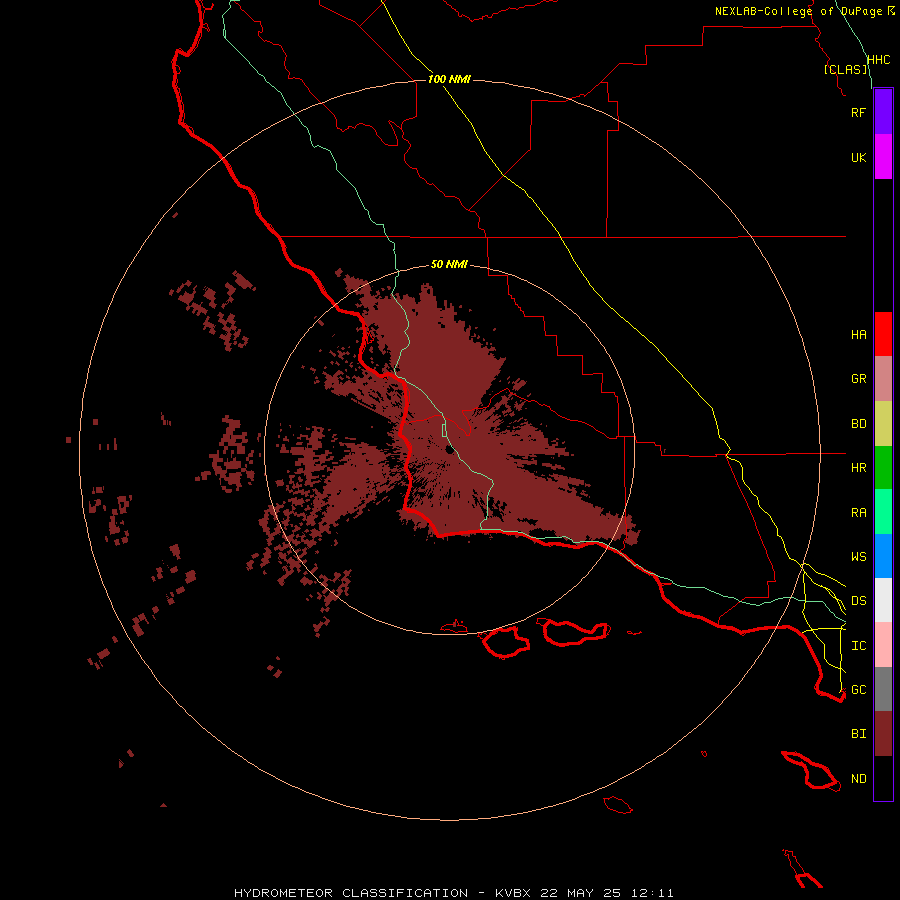The image size is (900, 900).
Task: Click the HA legend label
Action: pos(858,334)
